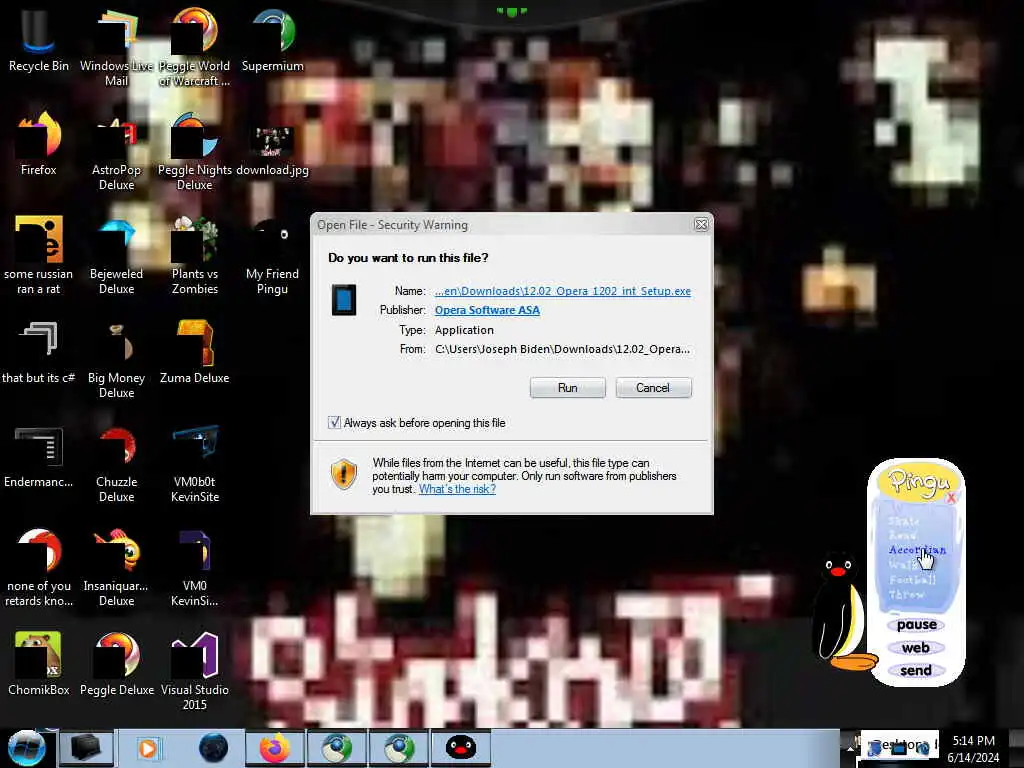The image size is (1024, 768).
Task: Select Peggle Deluxe desktop icon
Action: (x=116, y=664)
